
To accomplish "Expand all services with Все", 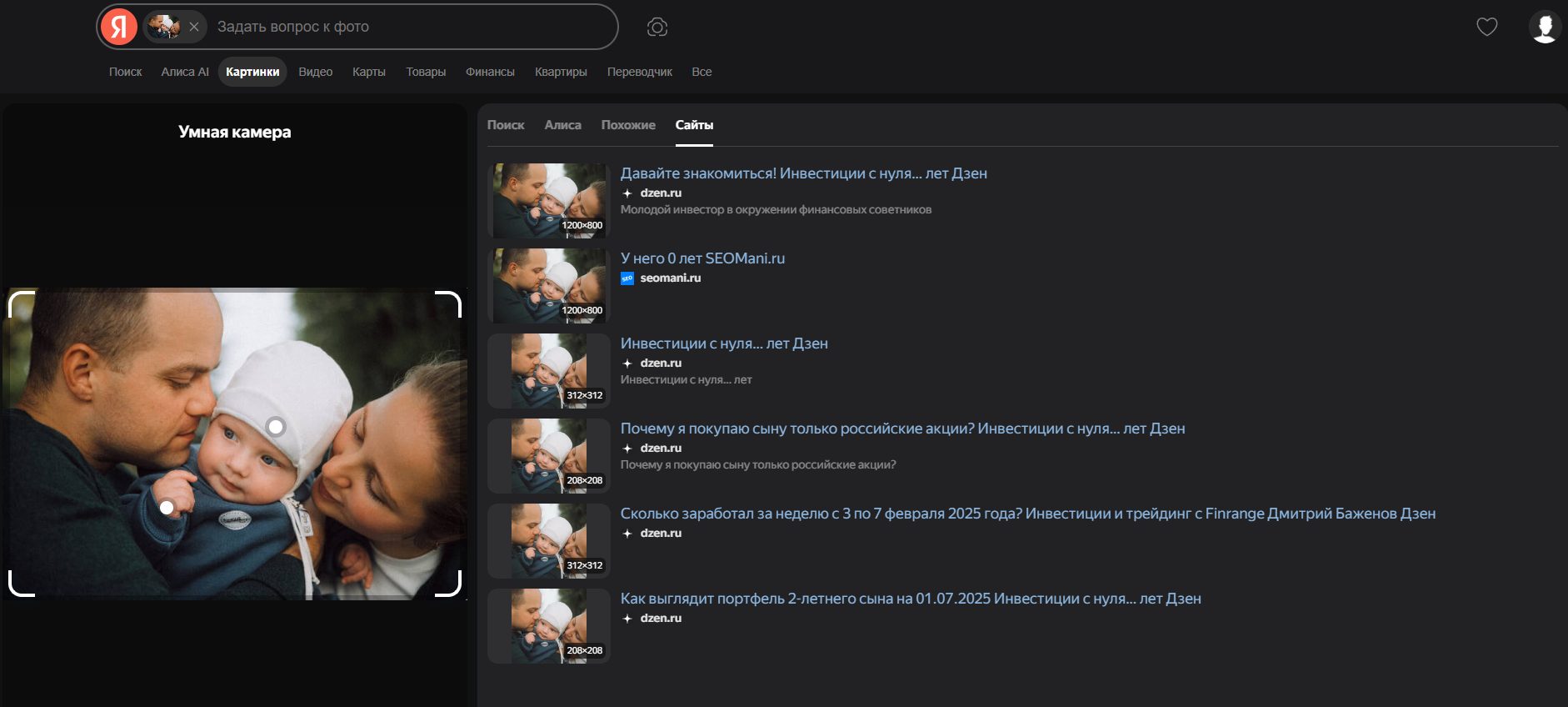I will coord(702,72).
